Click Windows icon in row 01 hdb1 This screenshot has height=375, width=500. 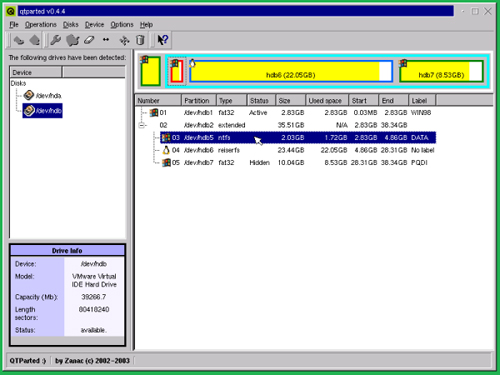pyautogui.click(x=154, y=113)
